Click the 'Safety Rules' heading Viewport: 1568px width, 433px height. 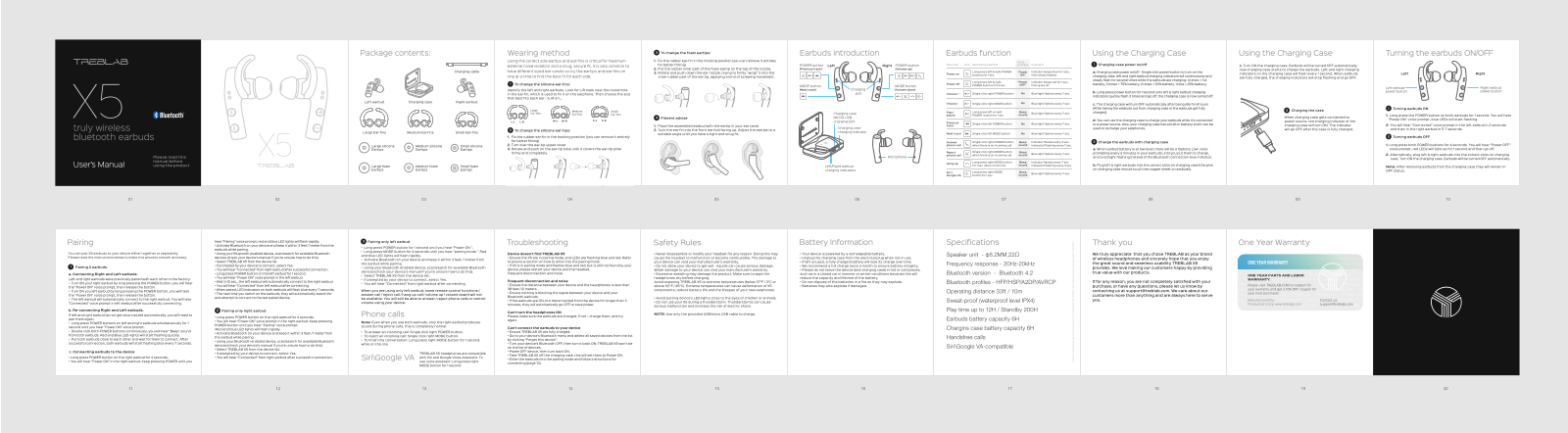(677, 242)
